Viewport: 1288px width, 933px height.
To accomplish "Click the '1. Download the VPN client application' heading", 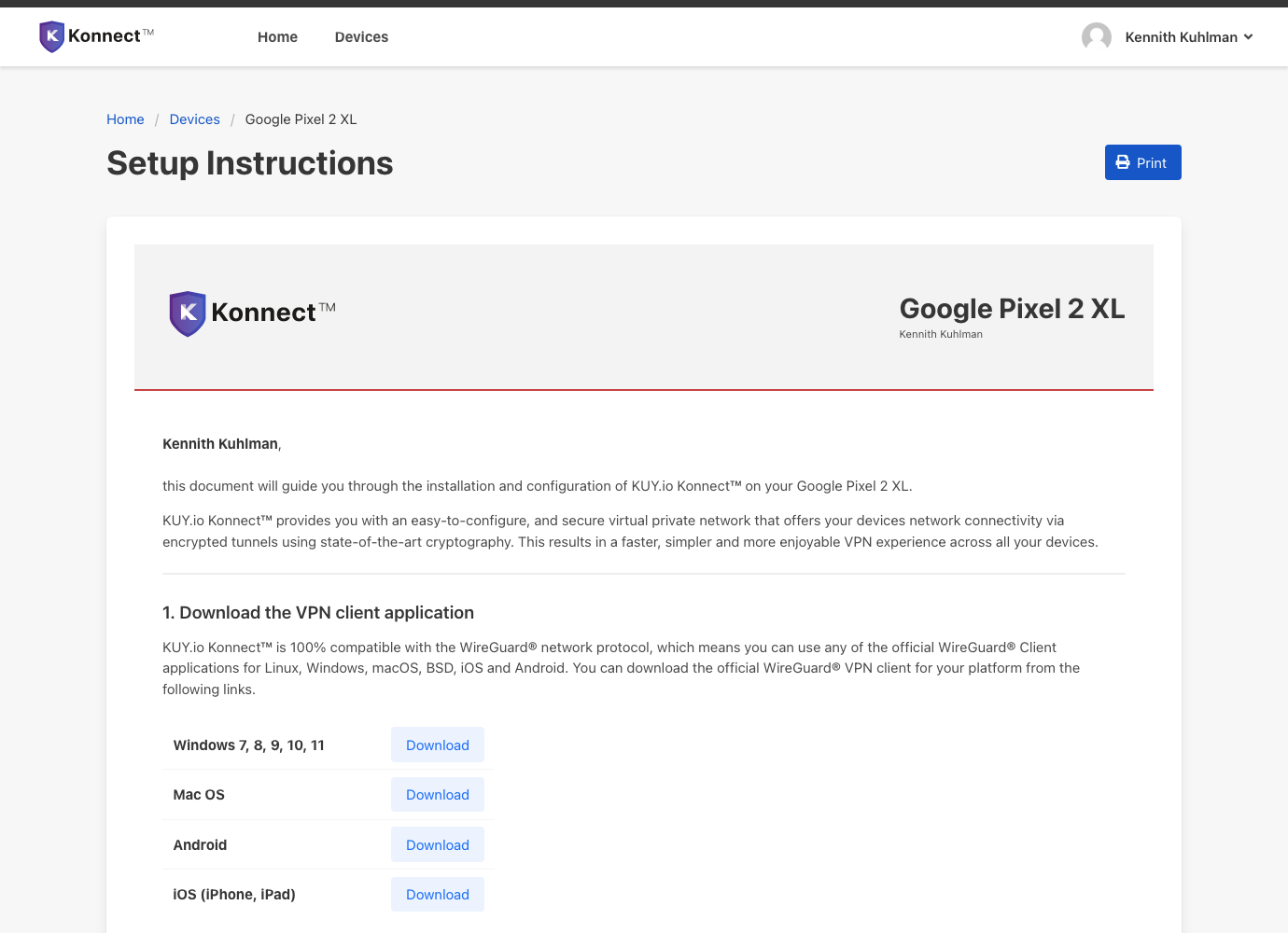I will pos(318,613).
